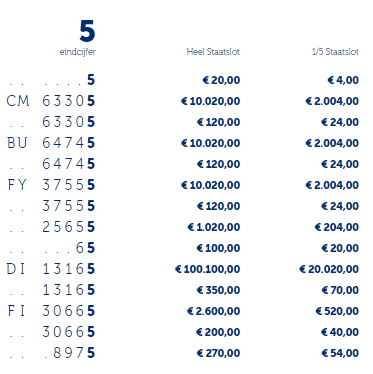
Task: Select the 1/5 Staatslot column header
Action: coord(335,52)
